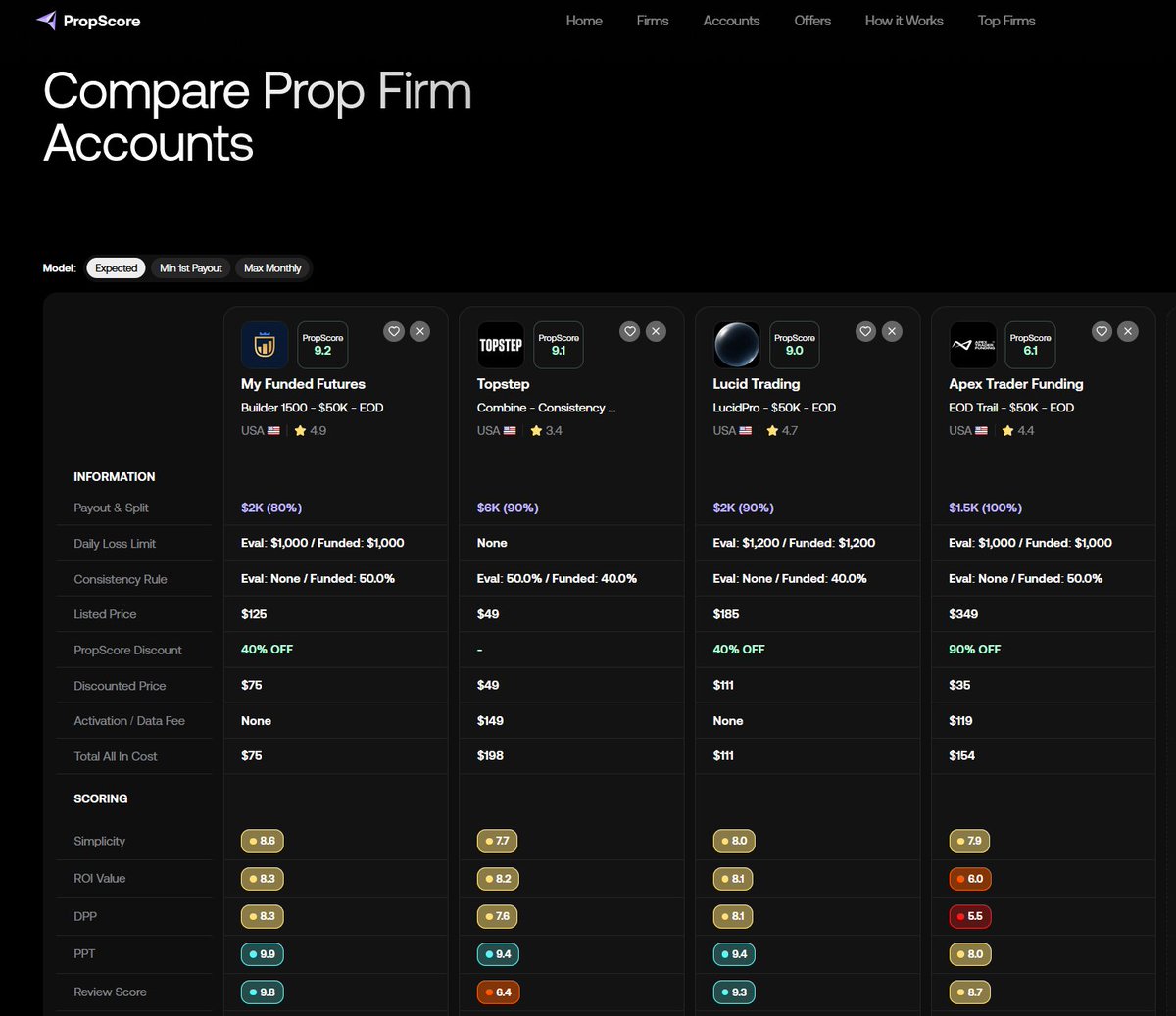The width and height of the screenshot is (1176, 1016).
Task: Click the $6K (90%) payout value
Action: point(508,508)
